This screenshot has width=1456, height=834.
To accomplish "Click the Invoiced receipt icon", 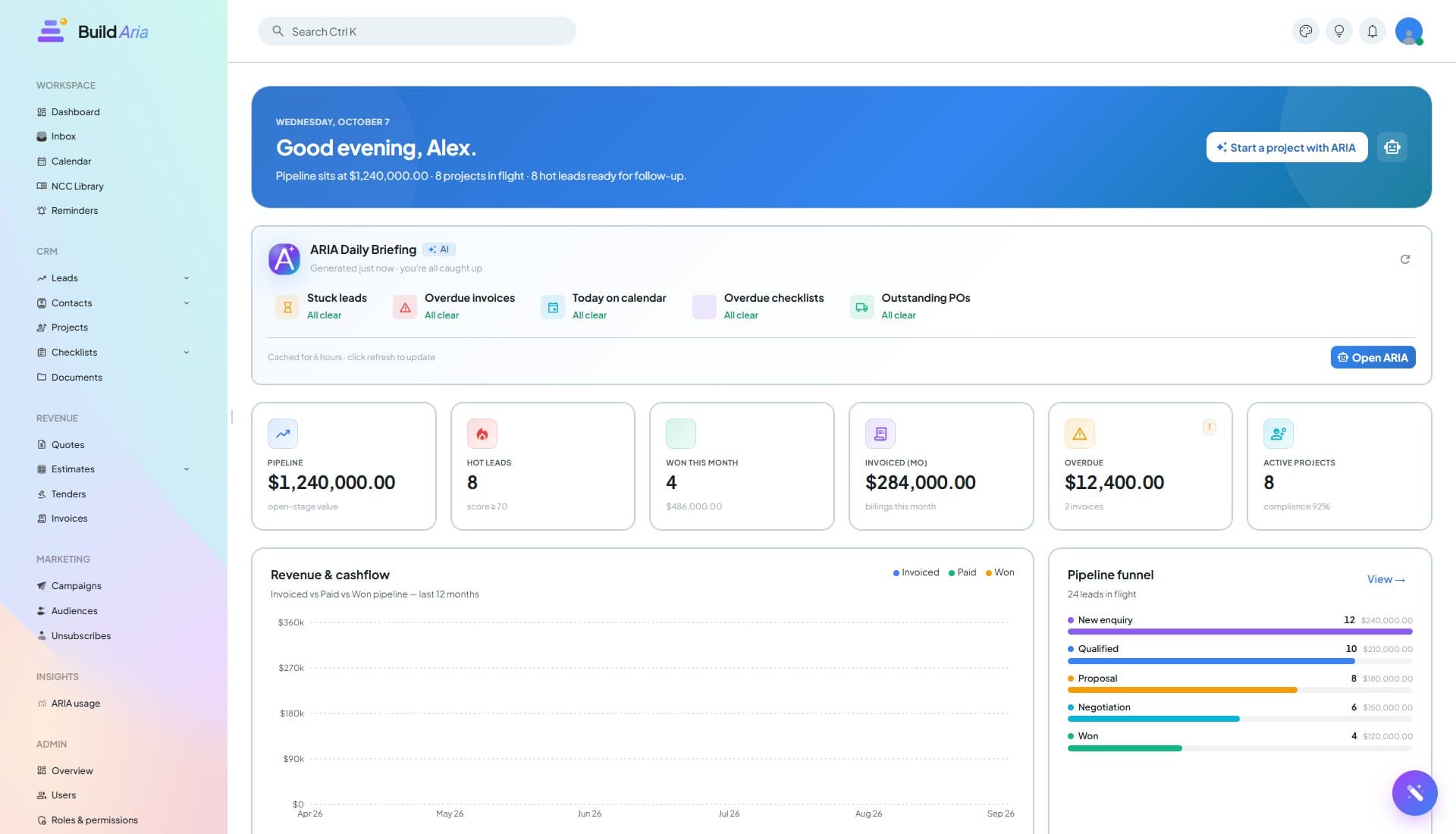I will pos(880,434).
